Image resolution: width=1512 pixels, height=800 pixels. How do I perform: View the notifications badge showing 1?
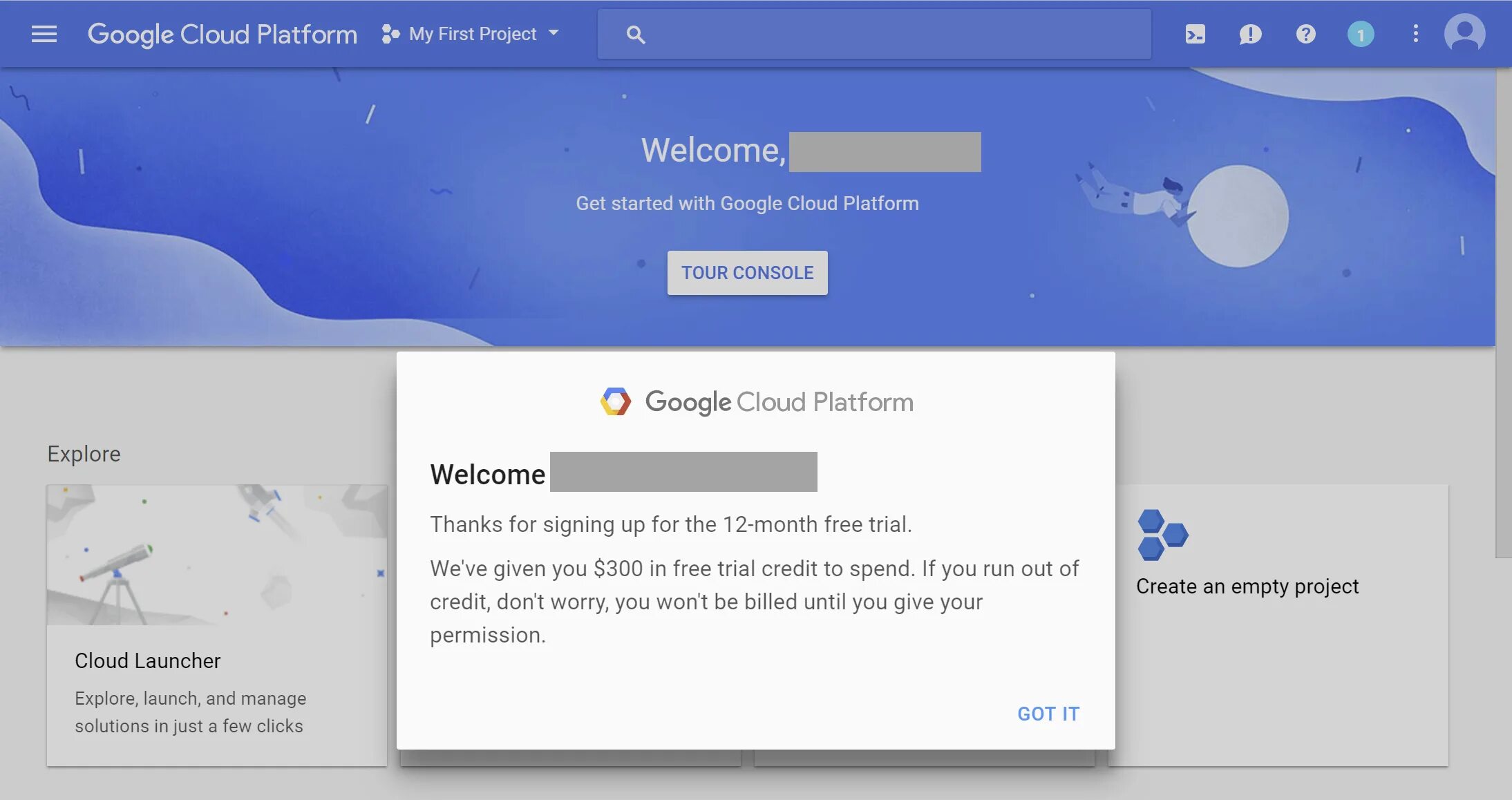(x=1361, y=34)
